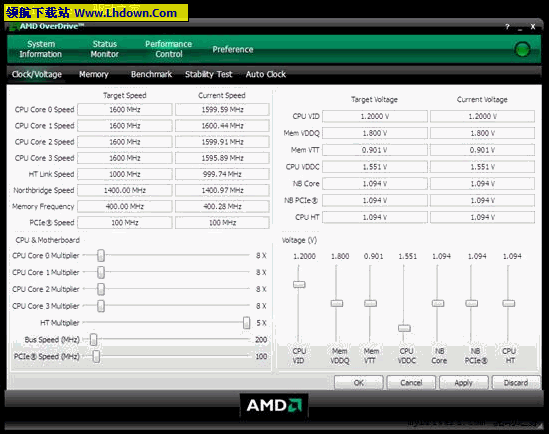Open the help question mark button
This screenshot has height=434, width=549.
click(507, 27)
